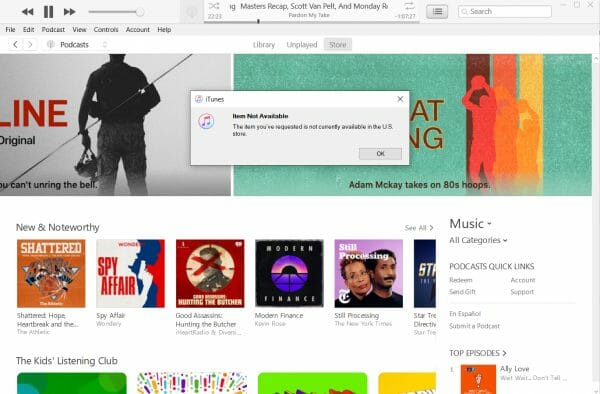Click the iTunes music note dialog icon
Image resolution: width=600 pixels, height=394 pixels.
click(206, 121)
